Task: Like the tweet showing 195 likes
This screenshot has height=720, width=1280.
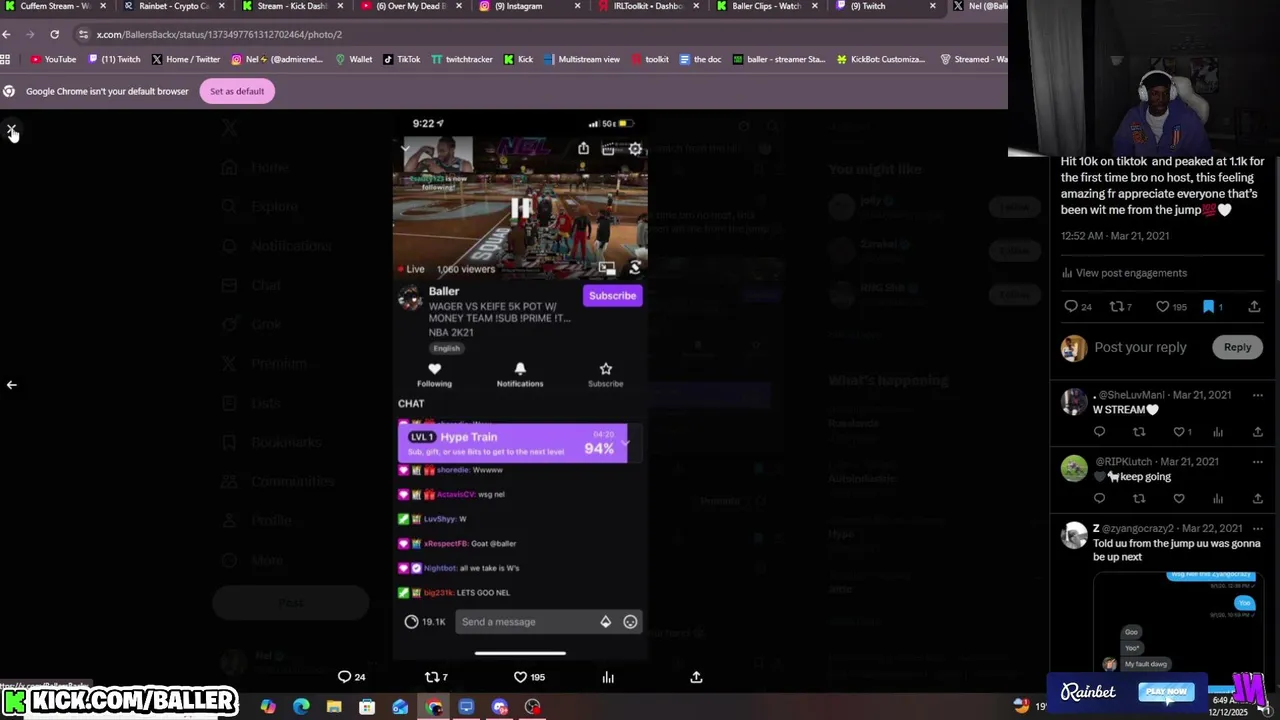Action: click(x=1170, y=307)
